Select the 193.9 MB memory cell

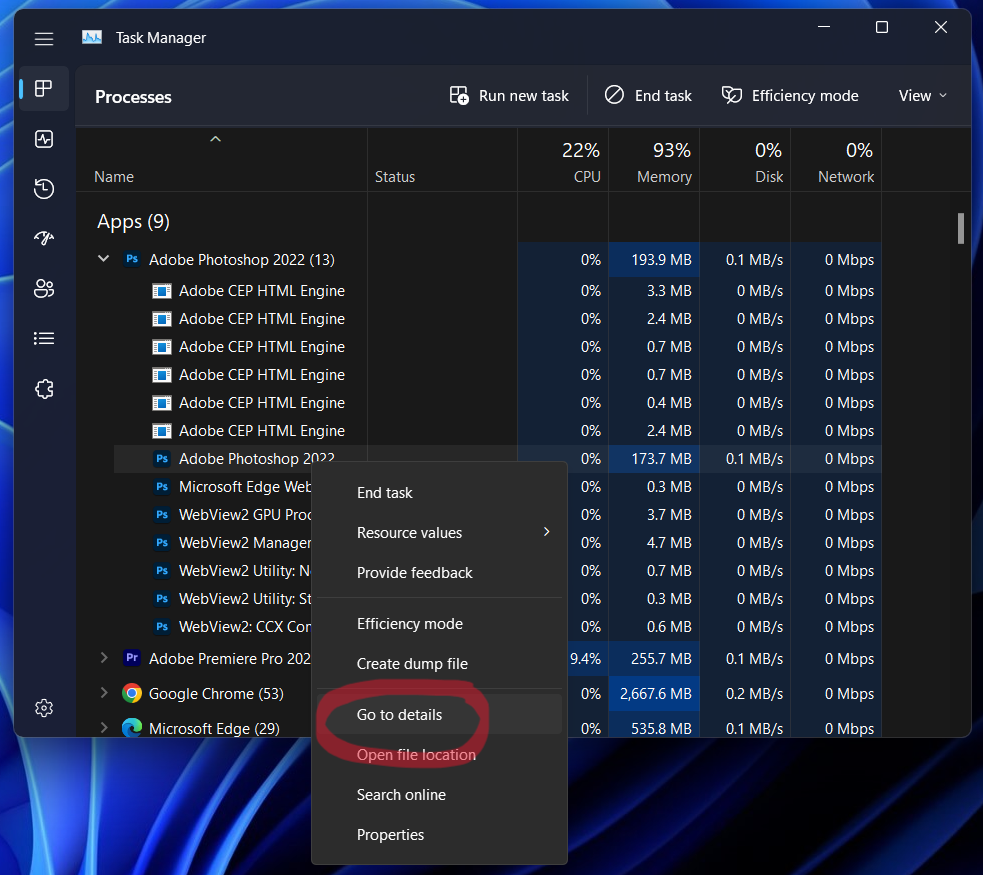[x=654, y=259]
